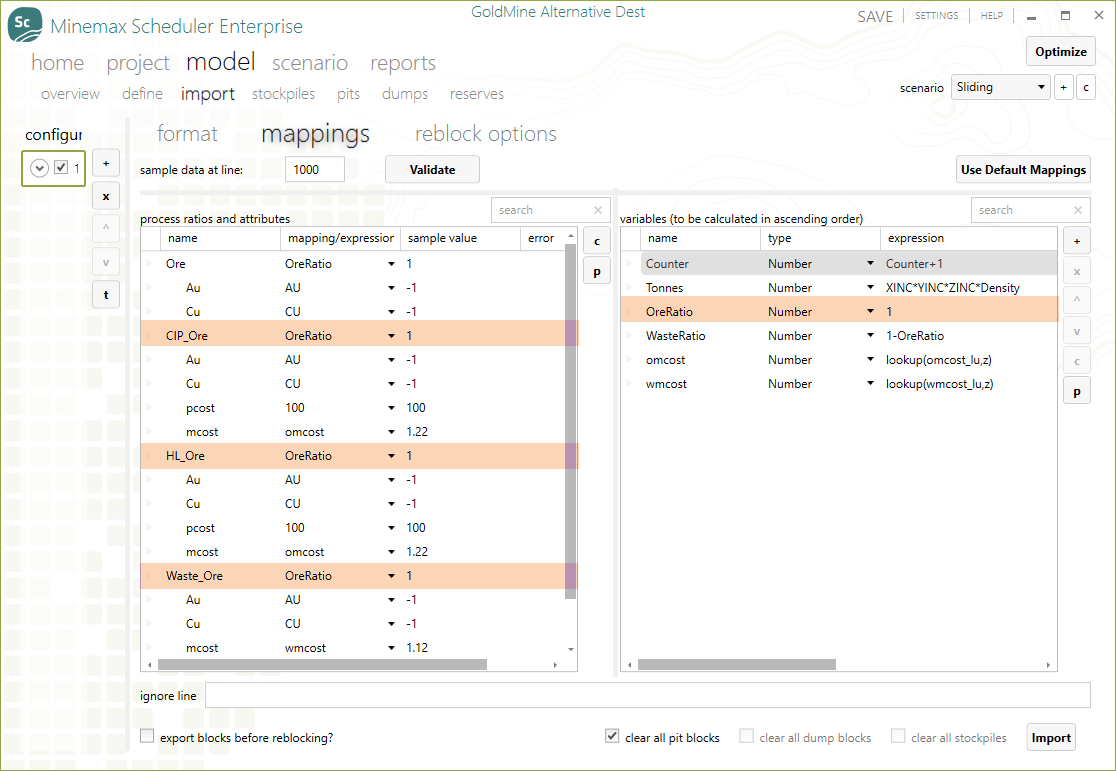Open HELP from the title bar

pyautogui.click(x=991, y=16)
